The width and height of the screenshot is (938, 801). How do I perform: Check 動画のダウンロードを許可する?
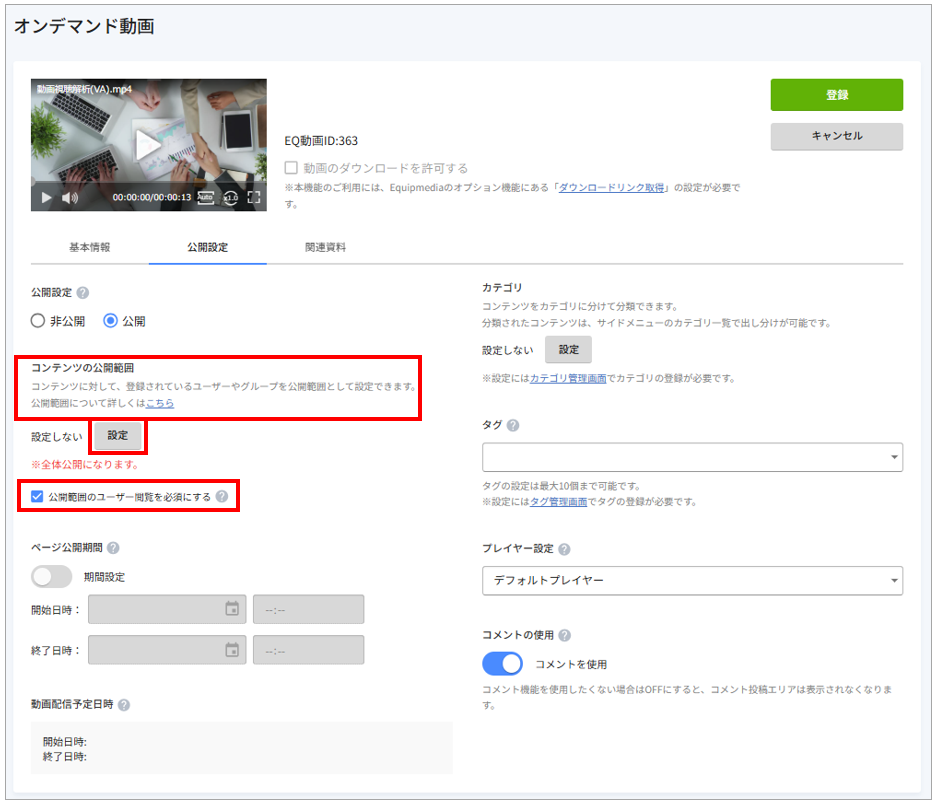pyautogui.click(x=291, y=167)
